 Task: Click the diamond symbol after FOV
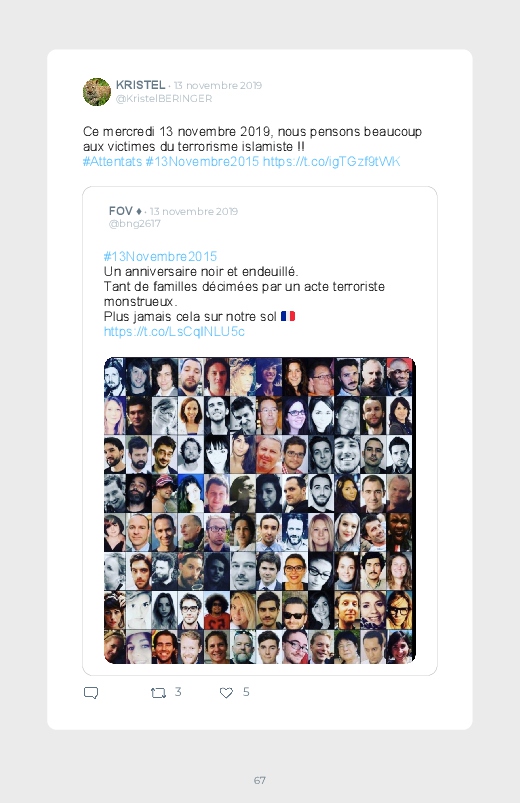click(x=139, y=211)
